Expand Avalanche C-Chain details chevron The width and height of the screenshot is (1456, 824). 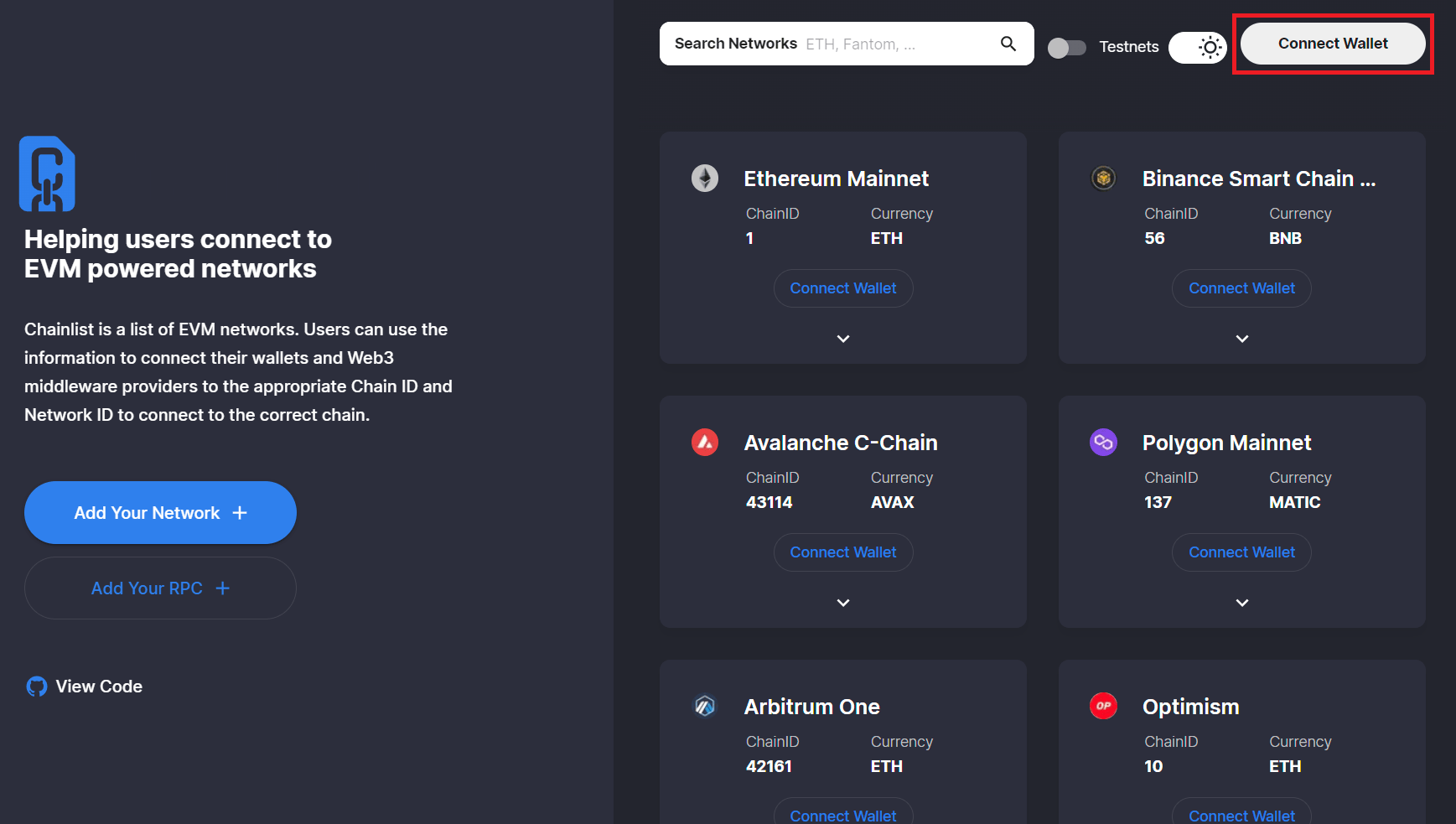pos(843,603)
